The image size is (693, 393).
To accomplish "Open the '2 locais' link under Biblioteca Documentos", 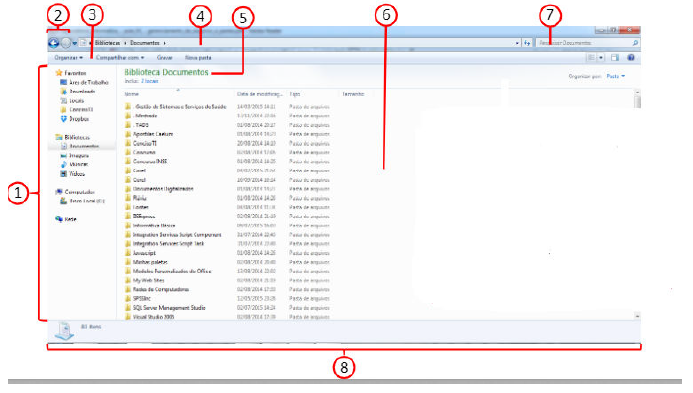I will click(149, 81).
